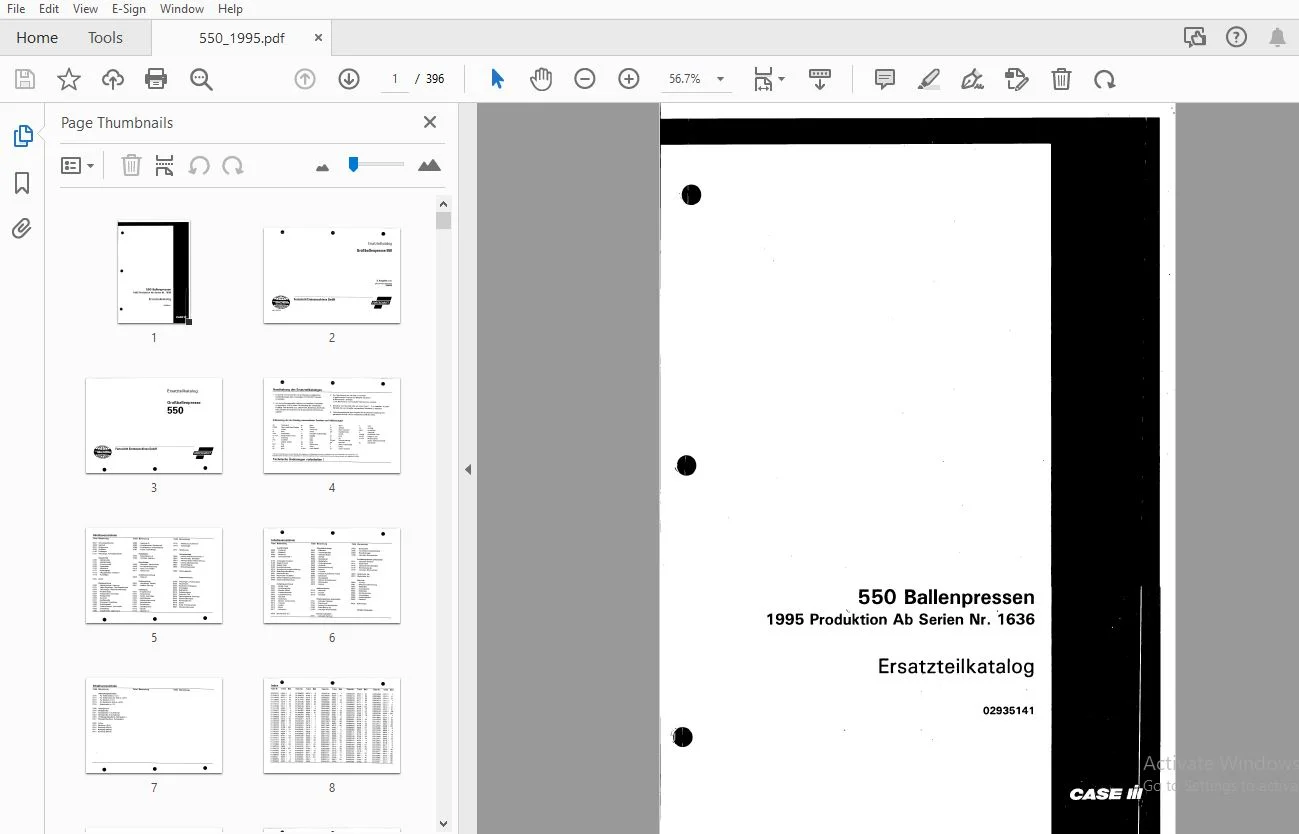Image resolution: width=1299 pixels, height=834 pixels.
Task: Switch to the Home tab
Action: [37, 38]
